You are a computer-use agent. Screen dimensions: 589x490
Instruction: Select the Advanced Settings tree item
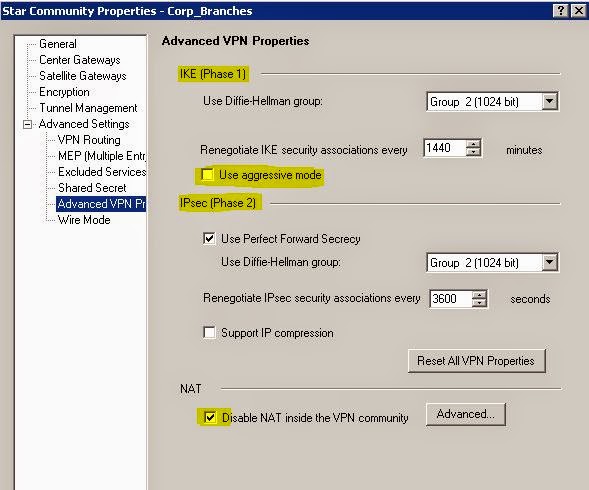(84, 124)
